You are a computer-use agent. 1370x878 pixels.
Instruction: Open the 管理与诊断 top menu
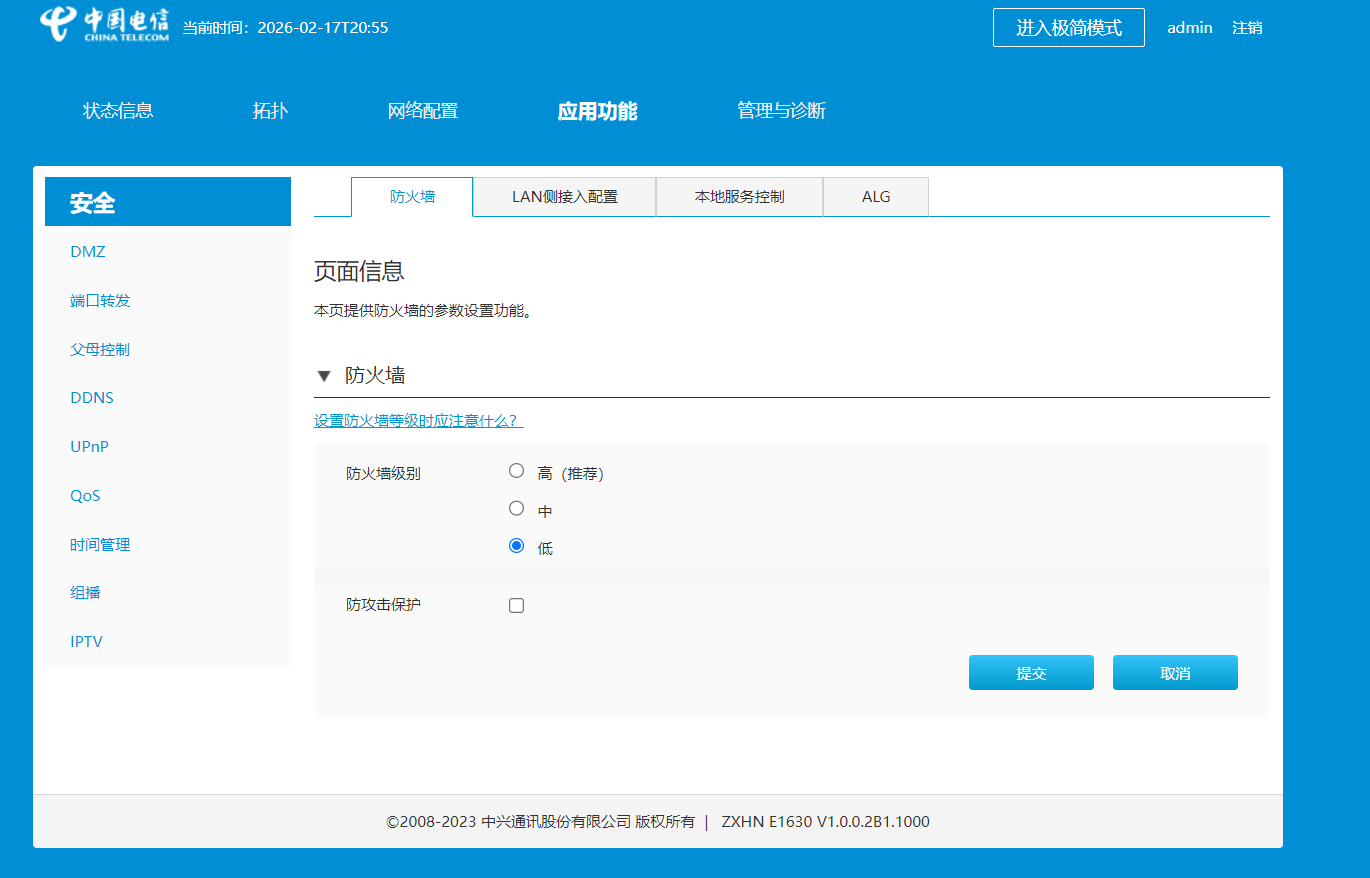tap(781, 111)
